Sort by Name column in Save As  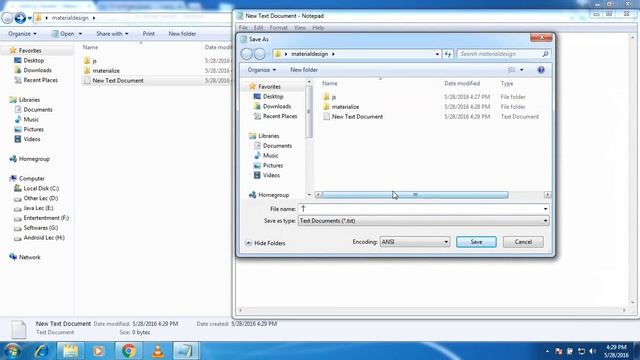(x=329, y=83)
